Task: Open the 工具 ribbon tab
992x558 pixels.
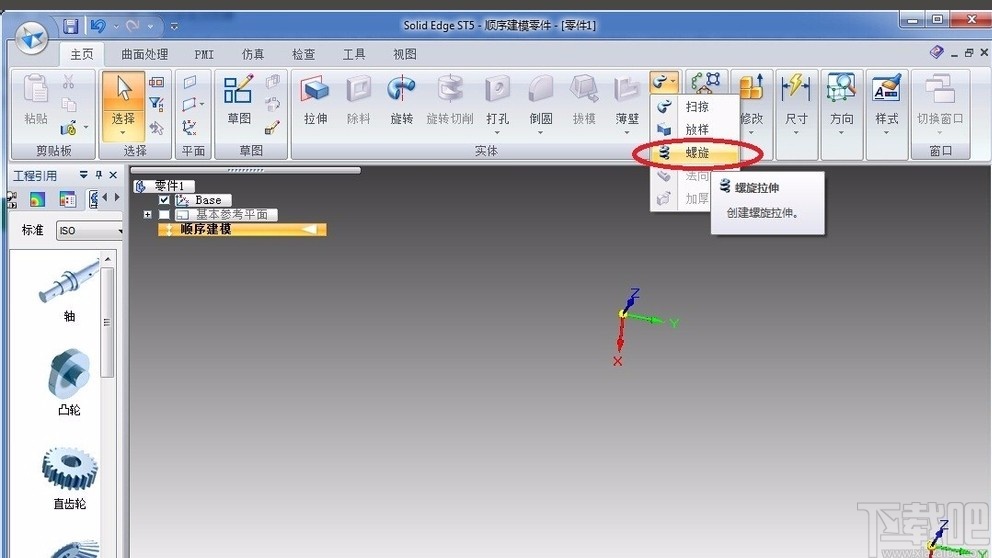Action: click(x=354, y=54)
